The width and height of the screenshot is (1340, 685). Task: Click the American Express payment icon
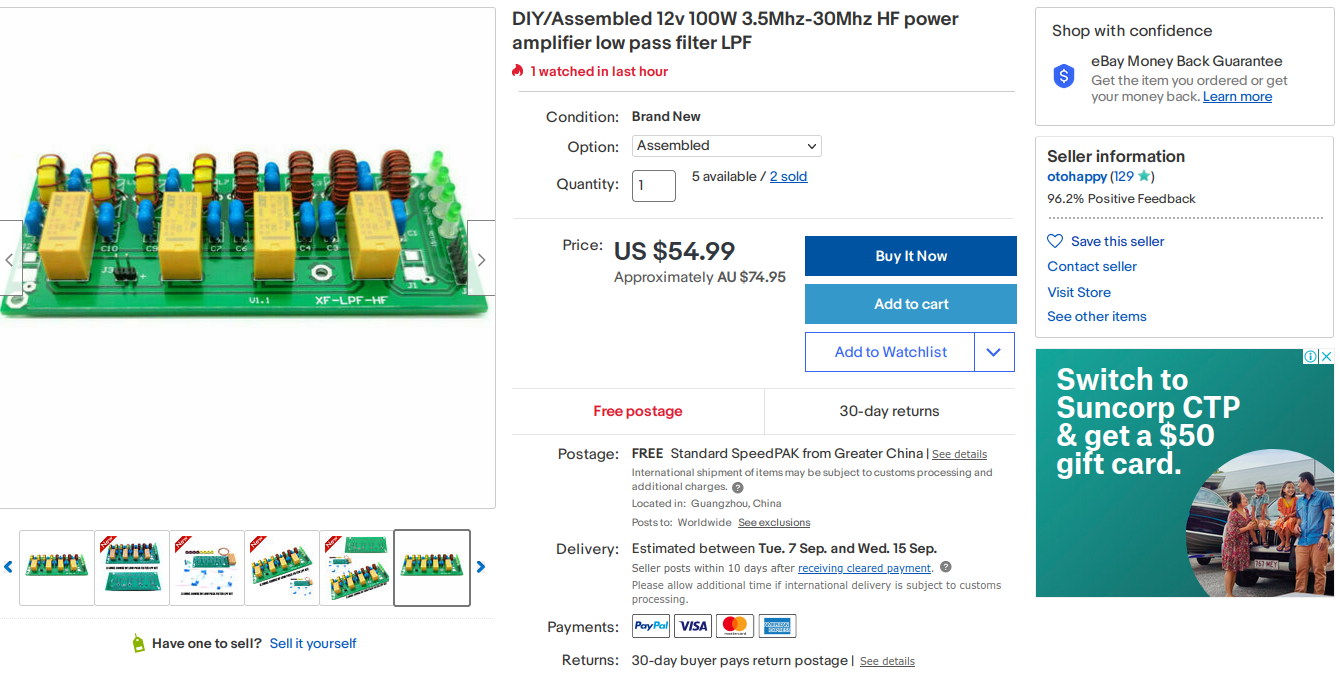777,625
